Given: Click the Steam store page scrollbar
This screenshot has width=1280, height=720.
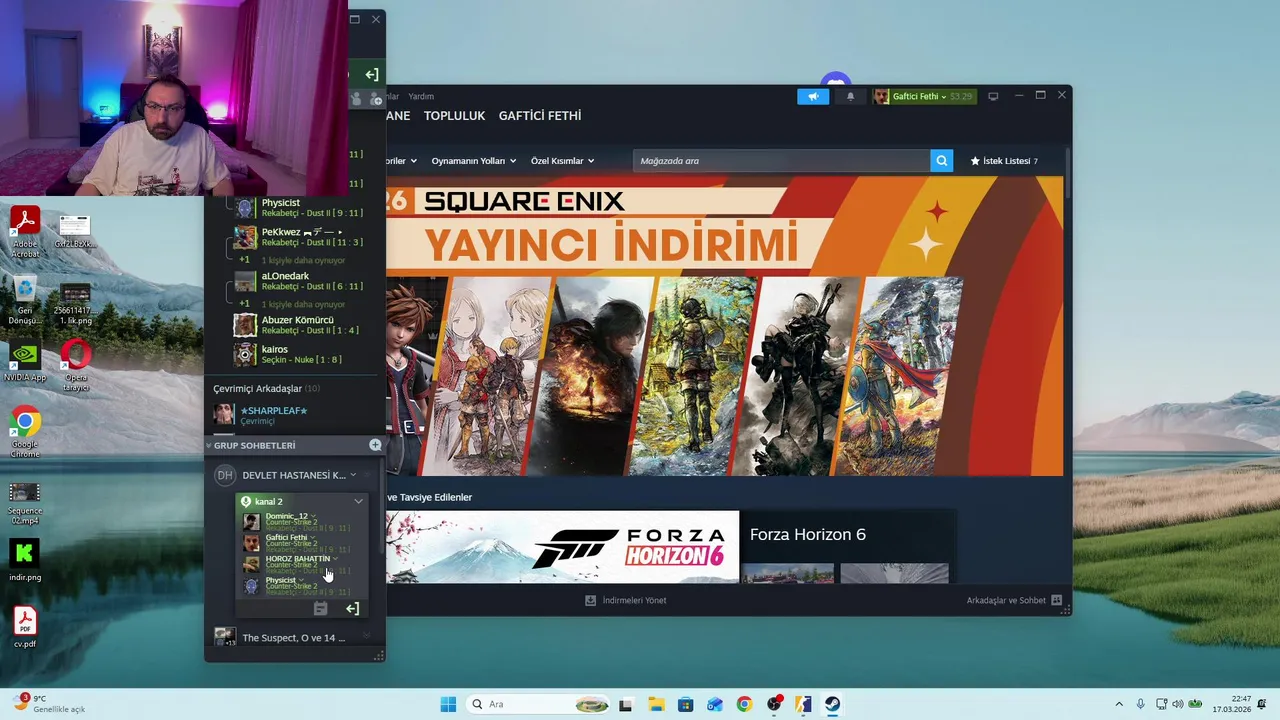Looking at the screenshot, I should tap(1067, 175).
